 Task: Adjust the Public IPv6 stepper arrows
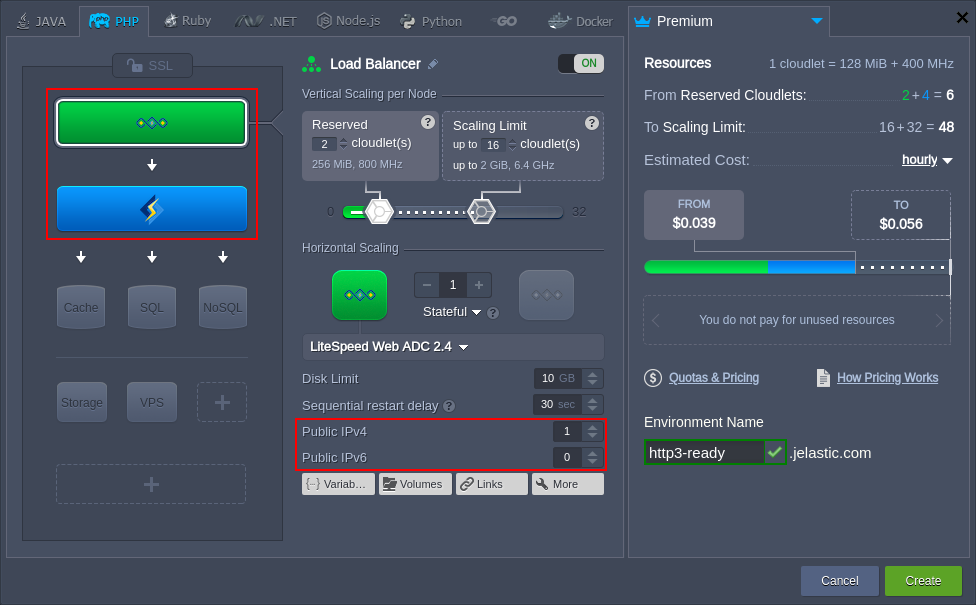coord(593,457)
